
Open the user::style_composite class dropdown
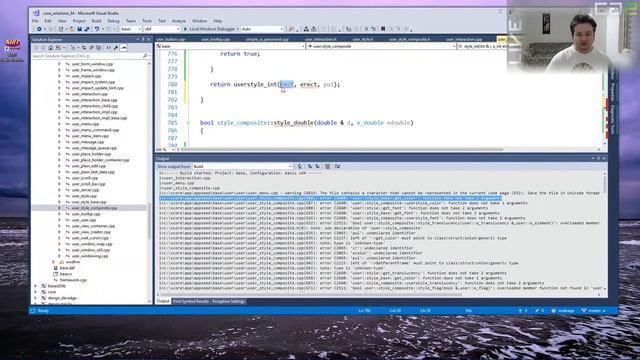pyautogui.click(x=381, y=47)
